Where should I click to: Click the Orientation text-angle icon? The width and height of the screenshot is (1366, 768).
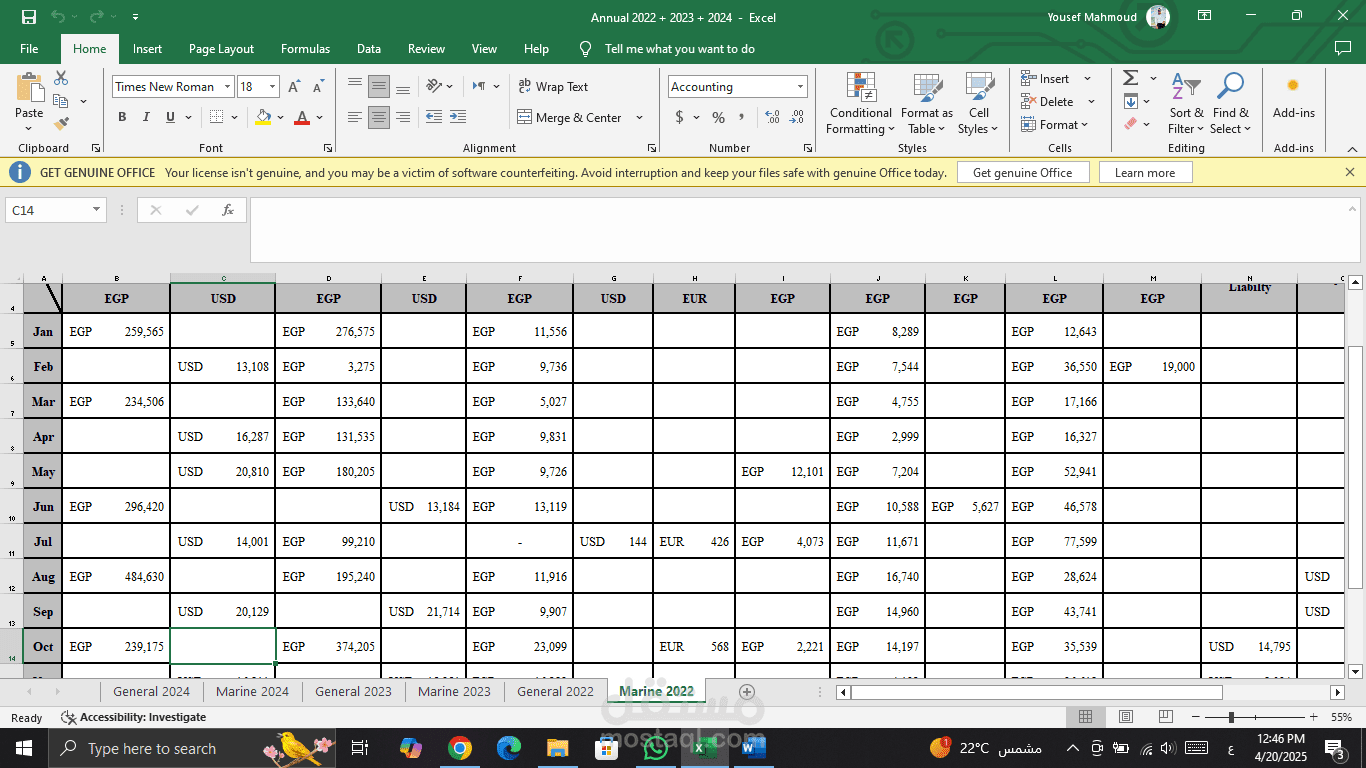[x=434, y=86]
